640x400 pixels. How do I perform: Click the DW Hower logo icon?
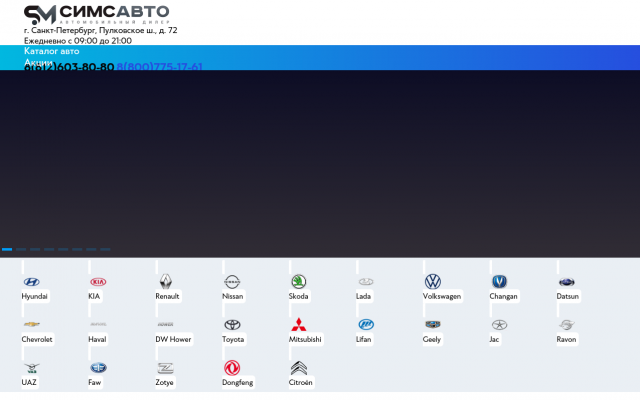point(165,324)
